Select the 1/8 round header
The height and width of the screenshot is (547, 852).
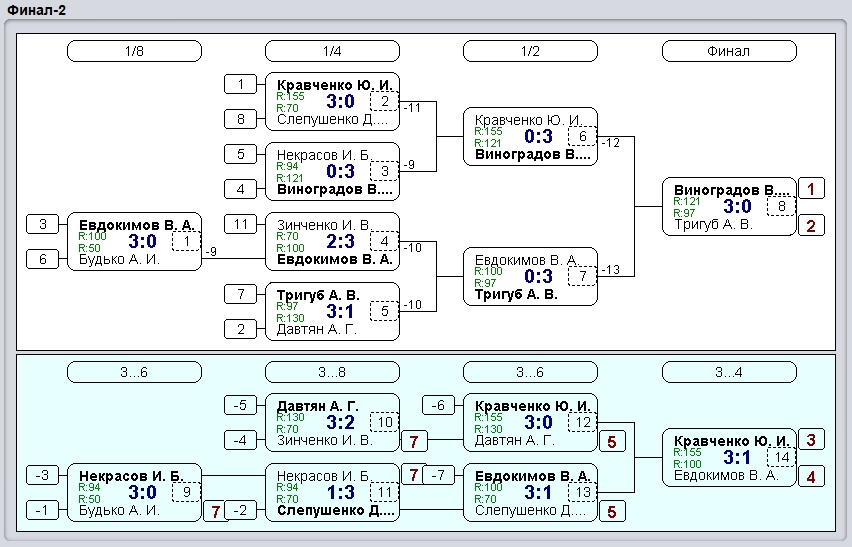point(134,51)
